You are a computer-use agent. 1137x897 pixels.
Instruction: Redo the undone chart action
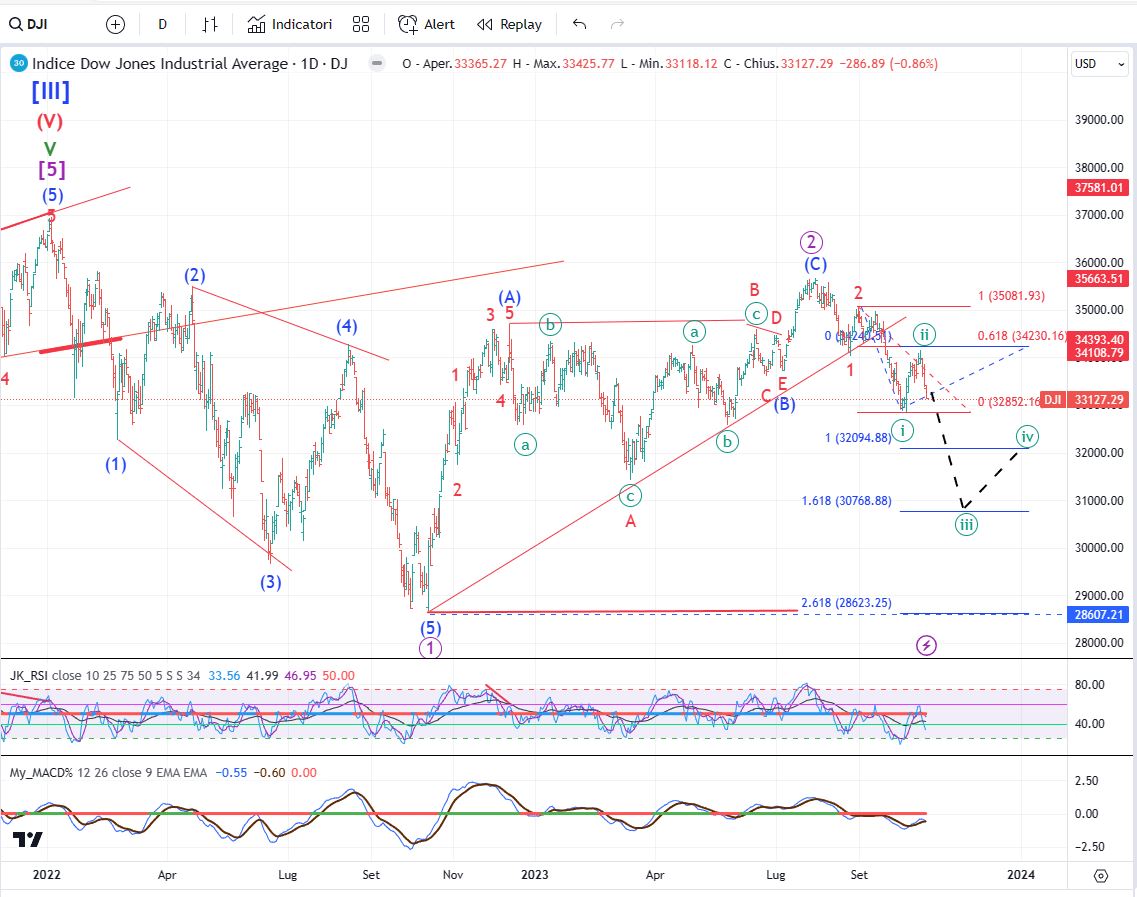click(x=617, y=25)
